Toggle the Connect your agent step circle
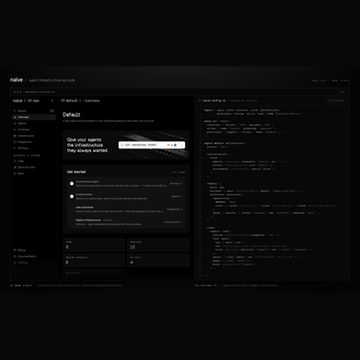This screenshot has height=360, width=360. pyautogui.click(x=72, y=184)
